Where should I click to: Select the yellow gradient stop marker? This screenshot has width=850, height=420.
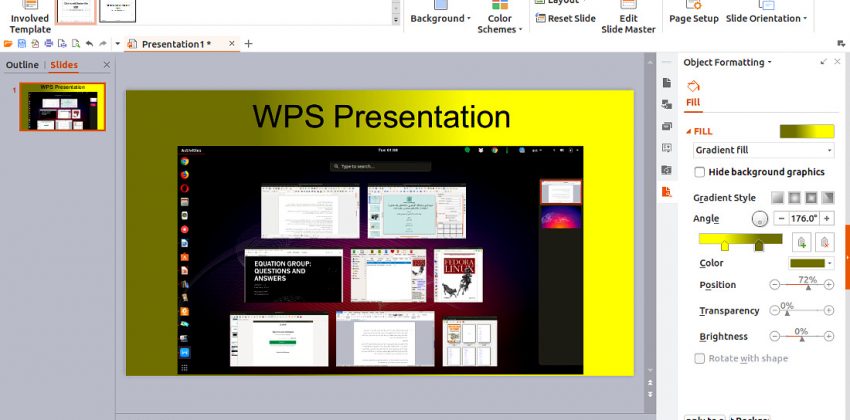point(725,245)
